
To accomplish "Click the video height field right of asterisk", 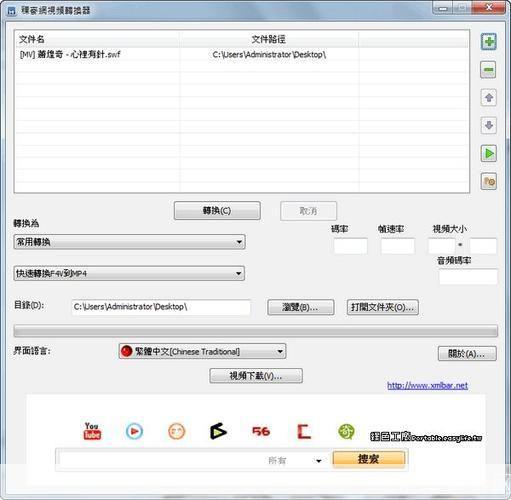I will pyautogui.click(x=483, y=246).
